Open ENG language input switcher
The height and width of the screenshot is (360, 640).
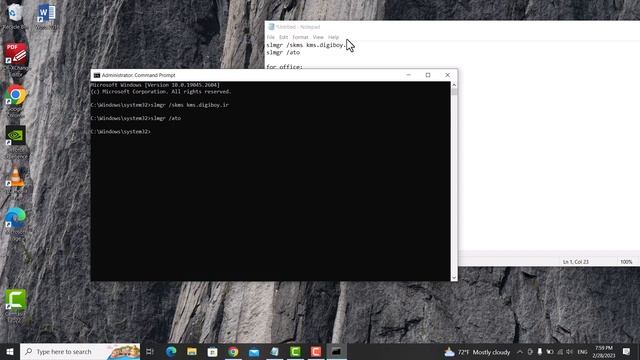click(582, 352)
